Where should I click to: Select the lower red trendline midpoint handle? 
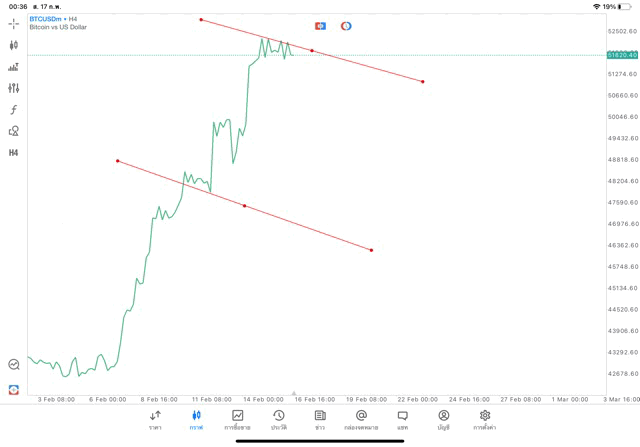[x=245, y=206]
